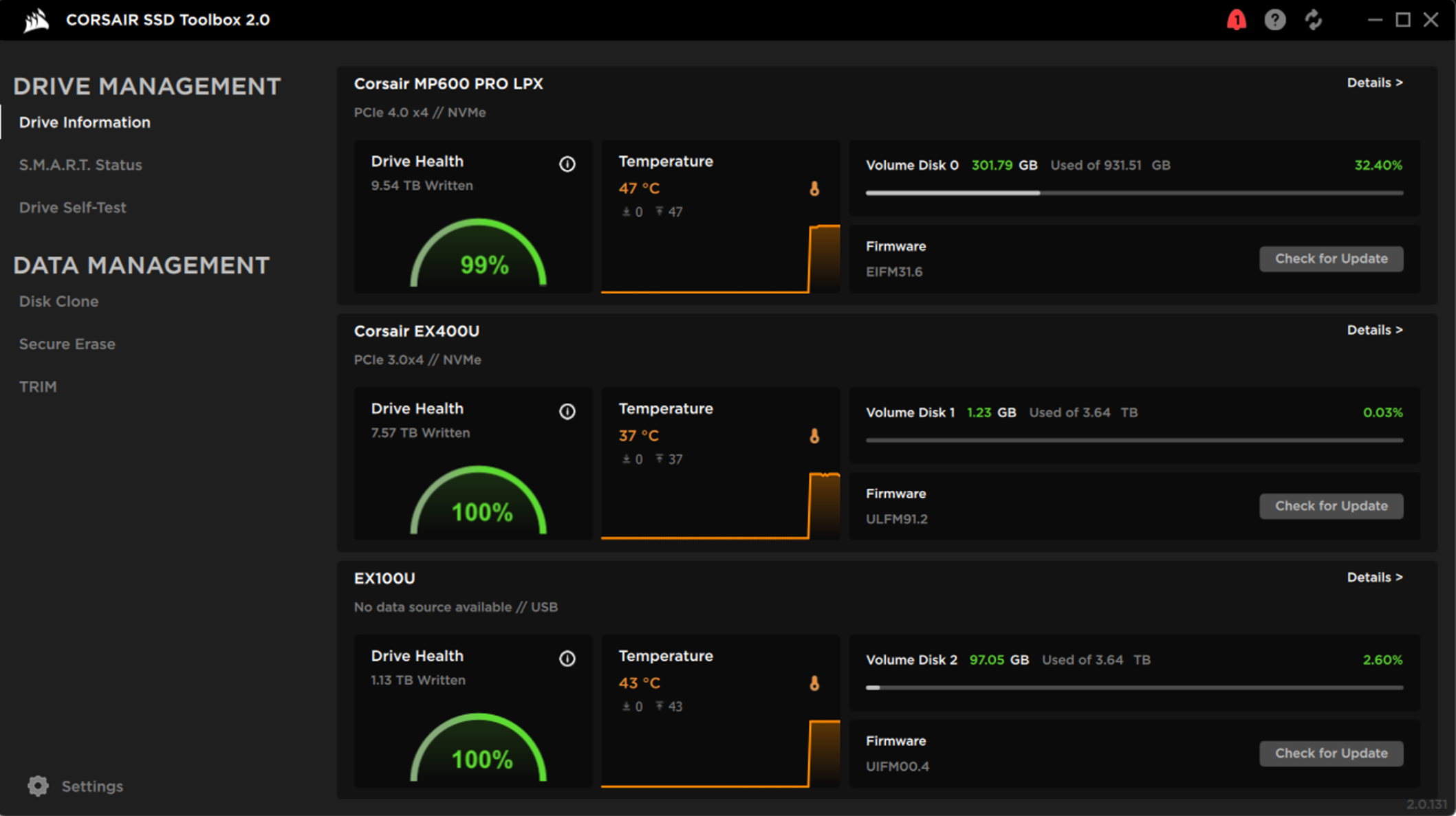Screen dimensions: 1456x816
Task: Close the Corsair SSD Toolbox window
Action: point(1431,20)
